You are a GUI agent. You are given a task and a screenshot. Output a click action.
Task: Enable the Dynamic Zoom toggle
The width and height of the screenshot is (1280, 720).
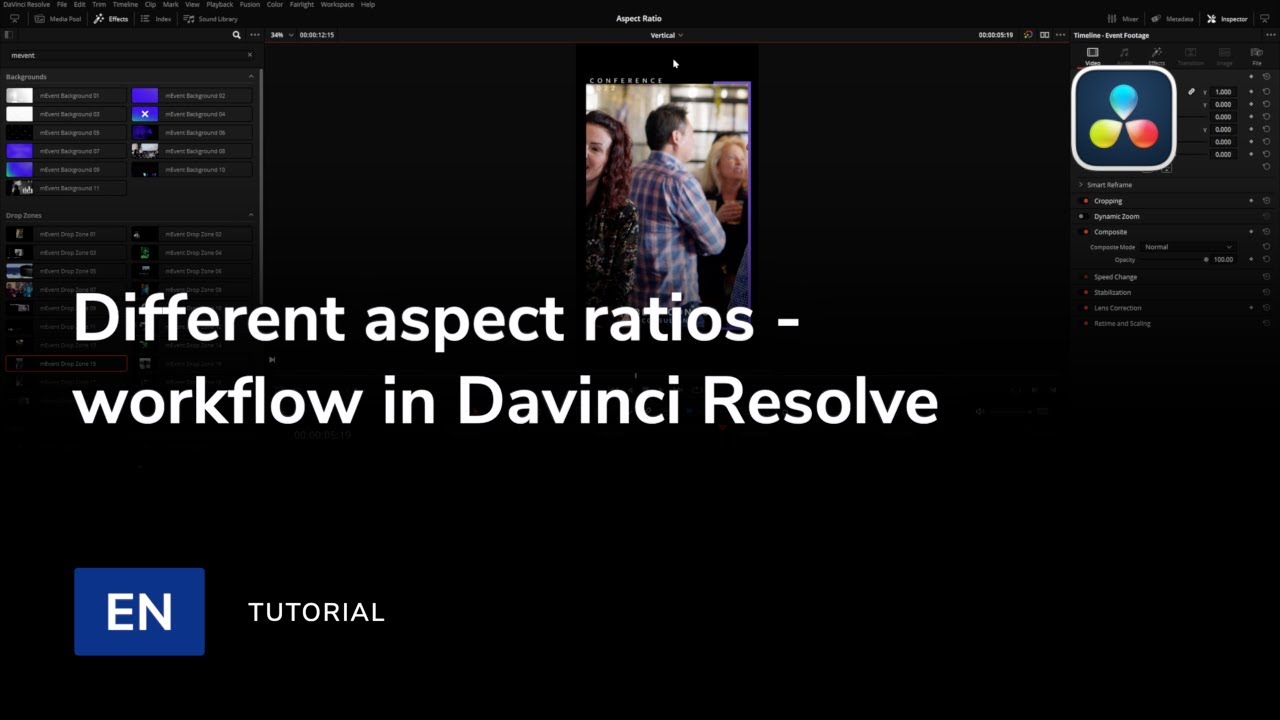coord(1082,216)
